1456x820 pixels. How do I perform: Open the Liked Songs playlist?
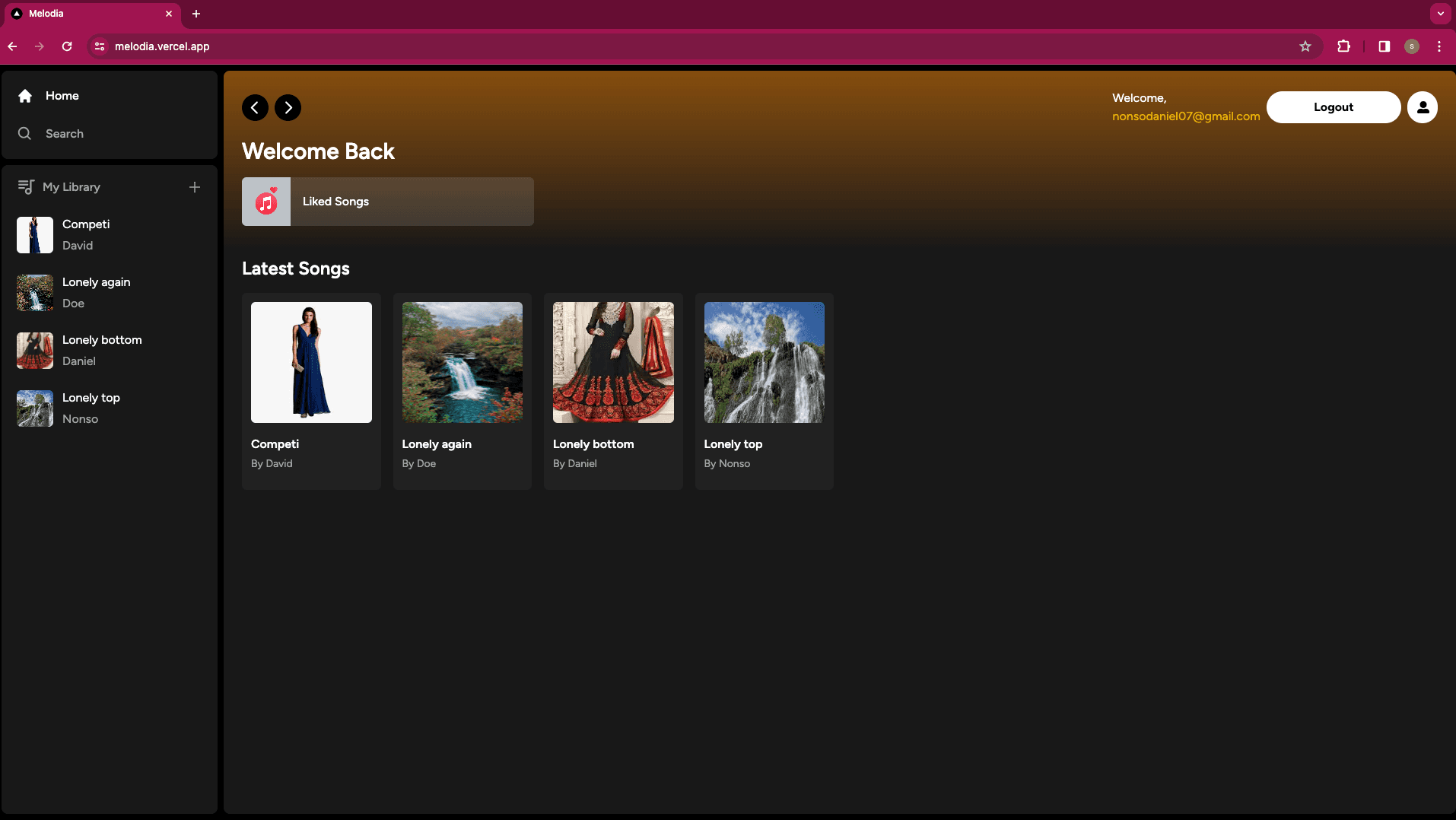pos(387,202)
